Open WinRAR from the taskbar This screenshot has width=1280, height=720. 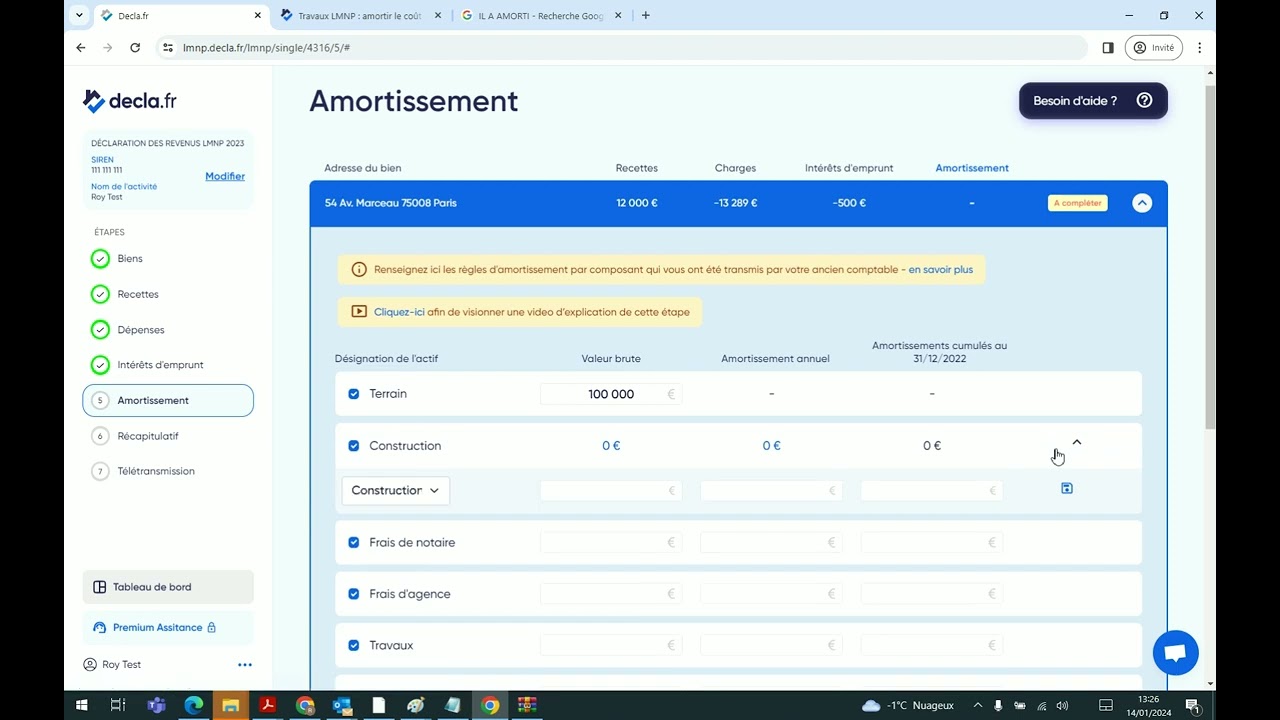527,705
